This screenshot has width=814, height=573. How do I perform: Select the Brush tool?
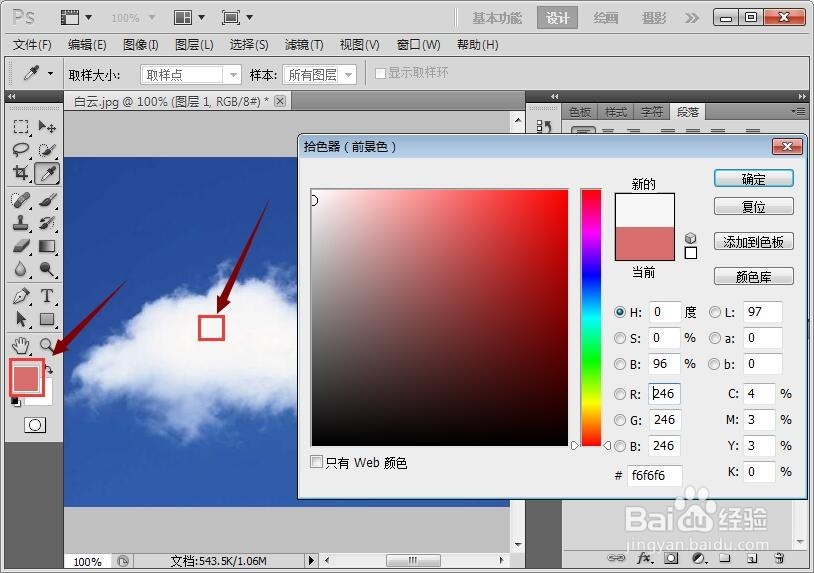(47, 200)
